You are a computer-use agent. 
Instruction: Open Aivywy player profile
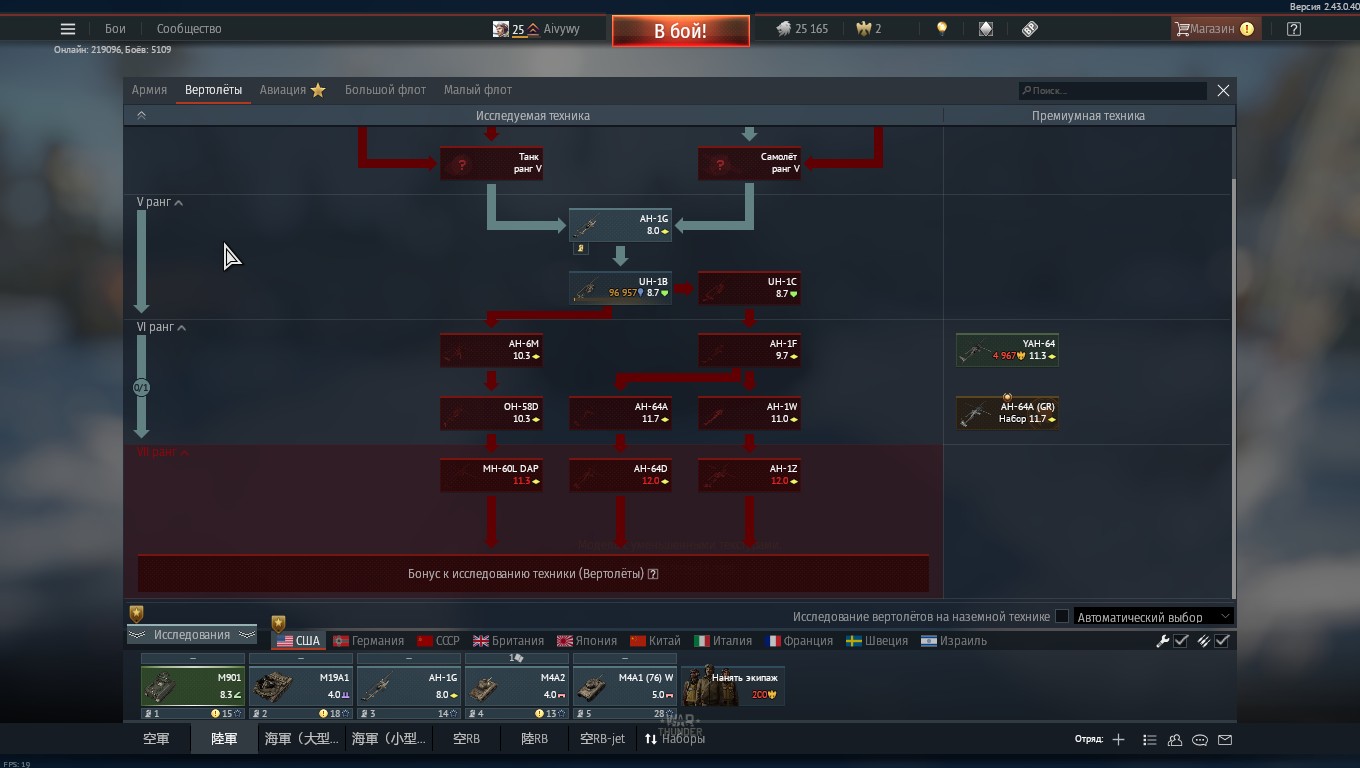[x=536, y=29]
